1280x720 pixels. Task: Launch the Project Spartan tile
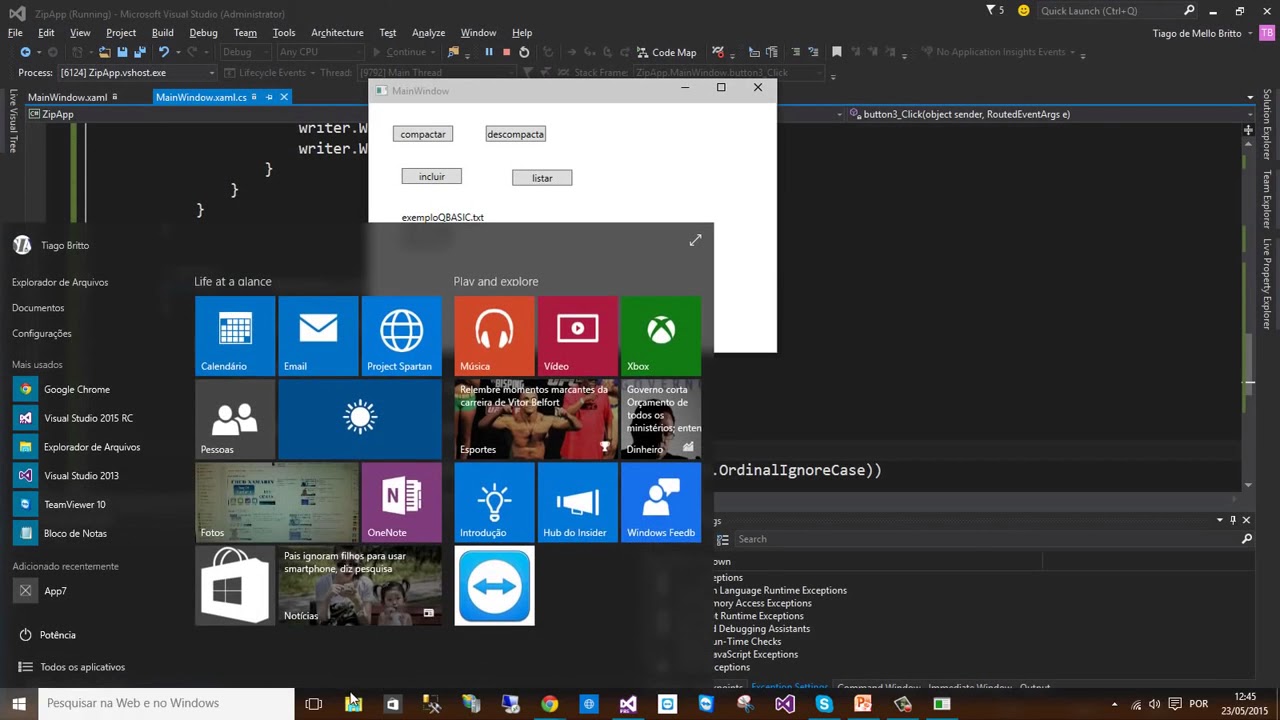point(401,335)
